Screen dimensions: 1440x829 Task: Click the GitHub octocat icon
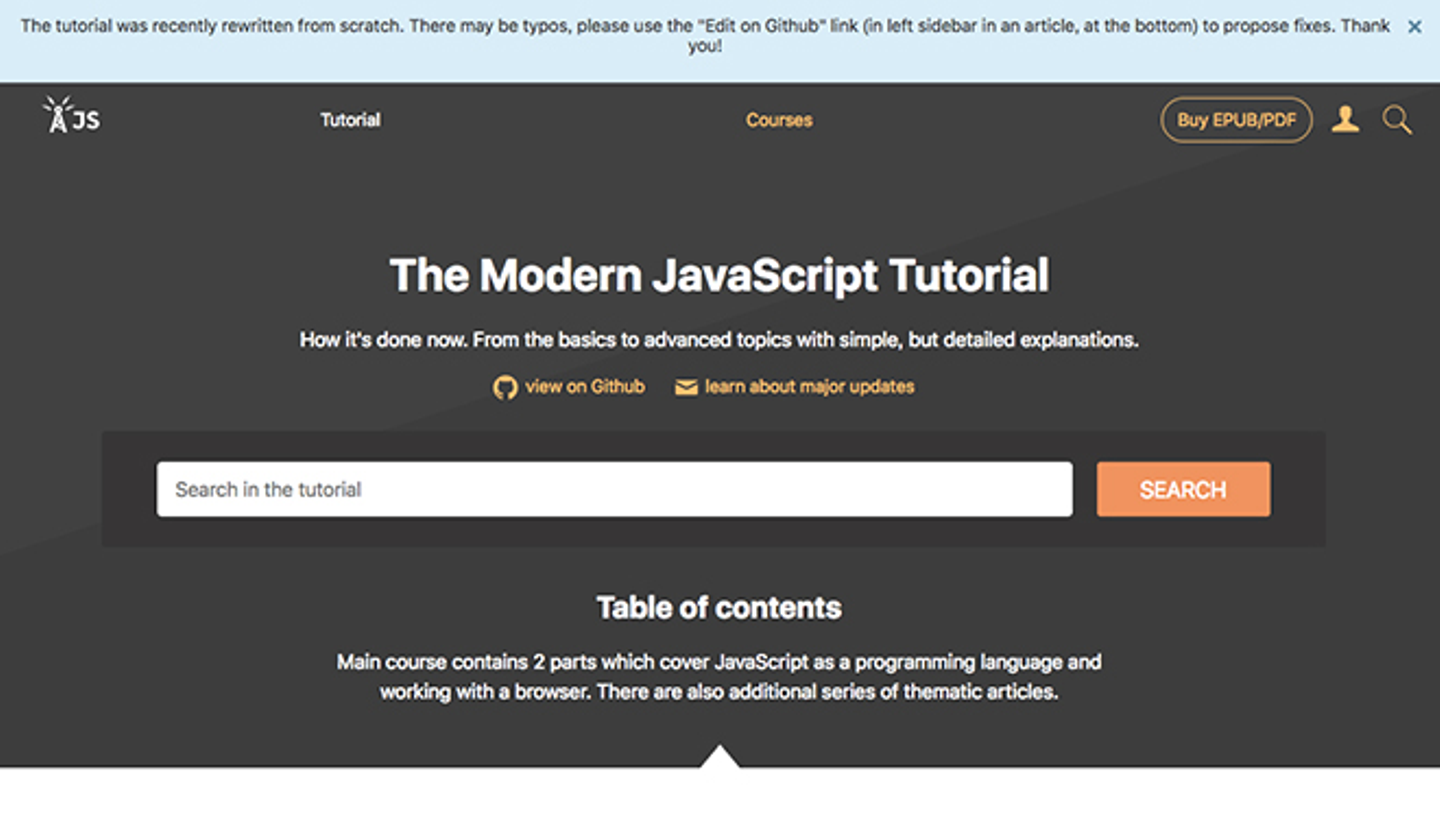(505, 387)
